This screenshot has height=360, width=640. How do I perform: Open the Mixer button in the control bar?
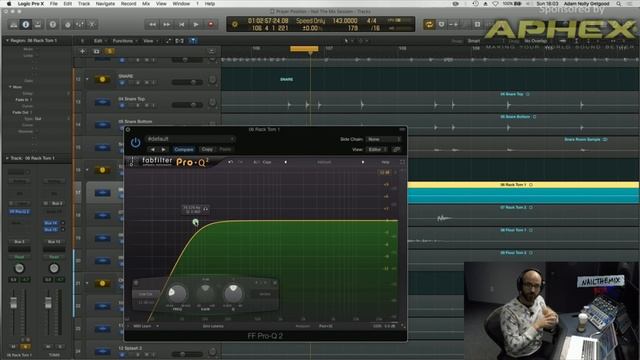pyautogui.click(x=80, y=24)
